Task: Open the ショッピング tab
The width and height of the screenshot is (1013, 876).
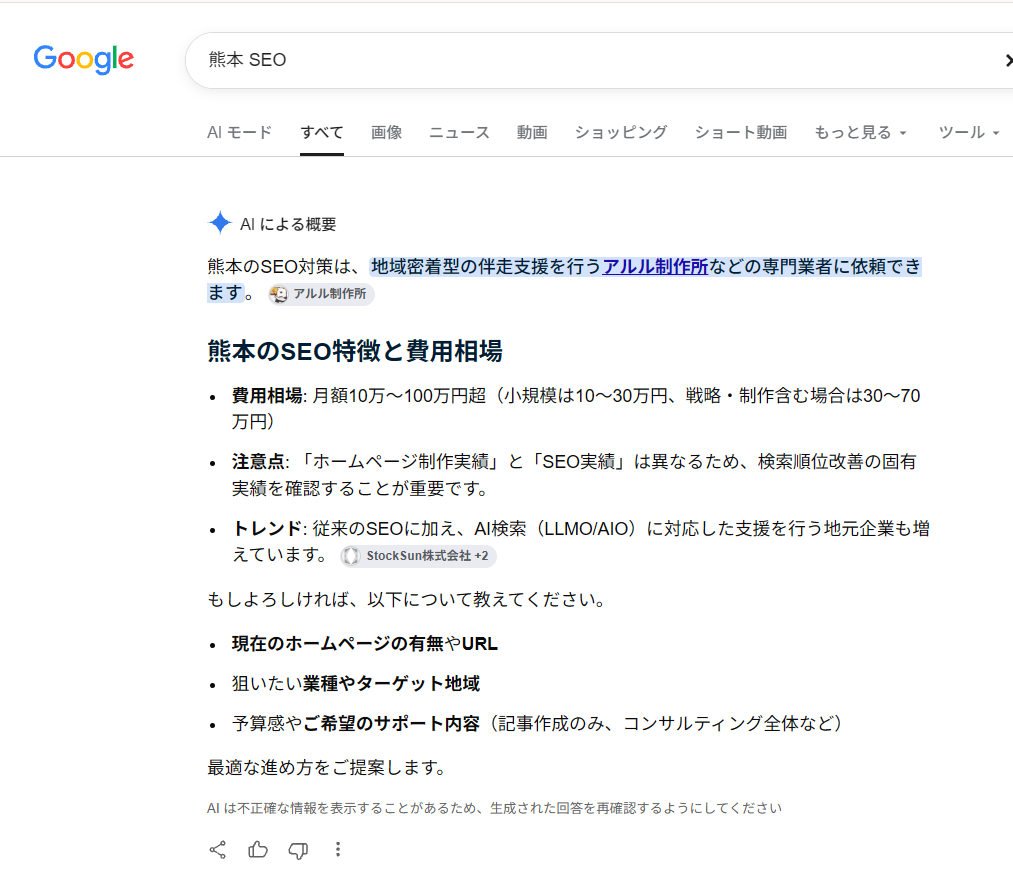Action: 621,132
